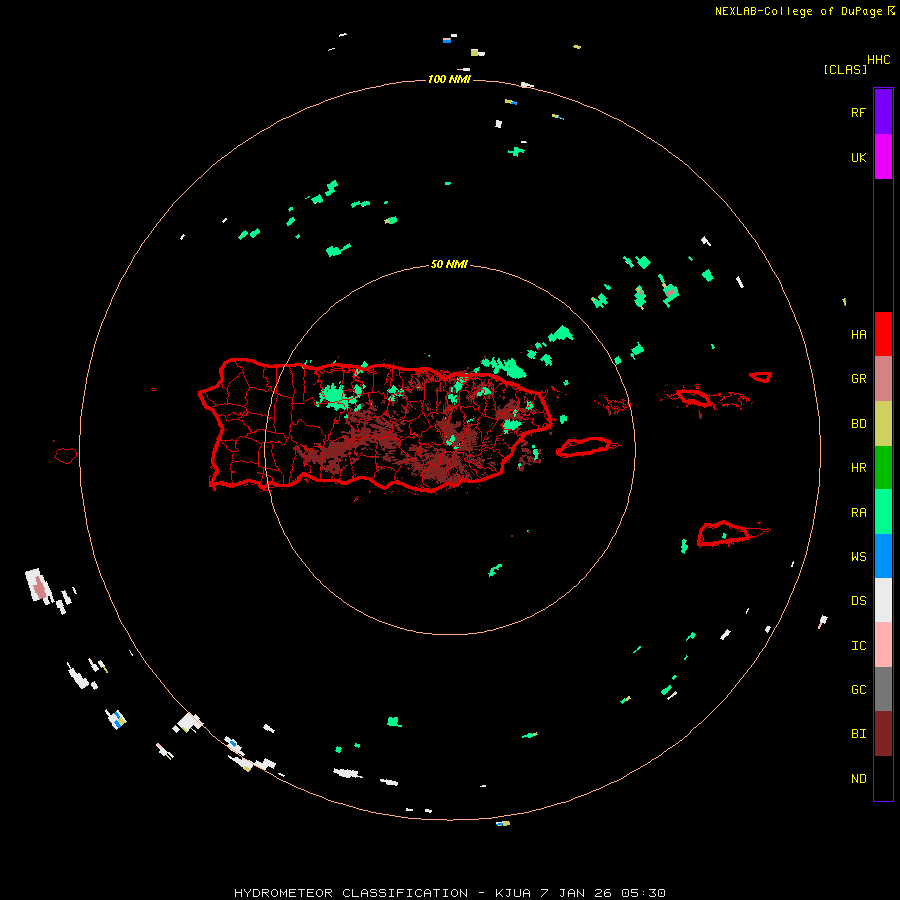
Task: Click the HHC product label
Action: coord(878,59)
